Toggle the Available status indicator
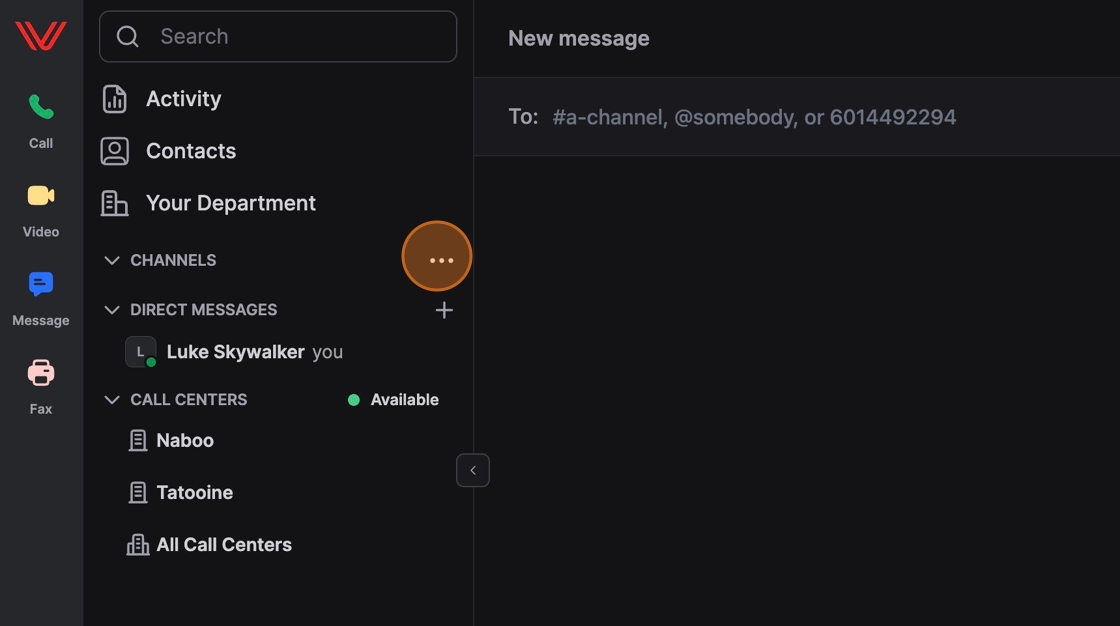 click(x=393, y=400)
